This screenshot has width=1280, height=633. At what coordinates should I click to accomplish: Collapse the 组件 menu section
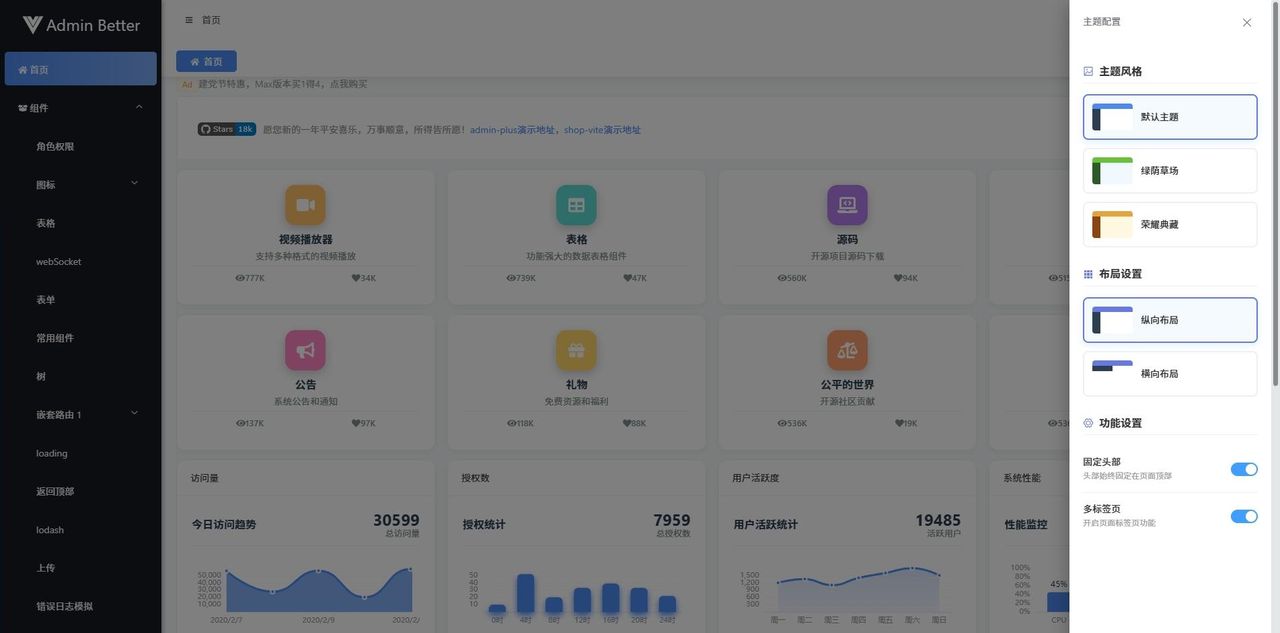(x=137, y=105)
